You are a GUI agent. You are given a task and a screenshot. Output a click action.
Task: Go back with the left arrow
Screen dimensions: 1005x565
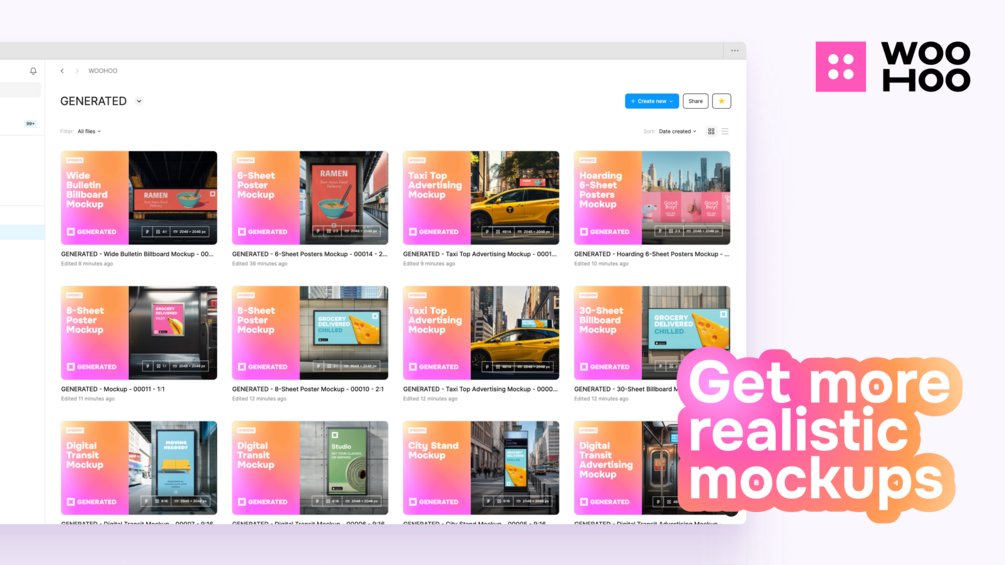point(62,71)
